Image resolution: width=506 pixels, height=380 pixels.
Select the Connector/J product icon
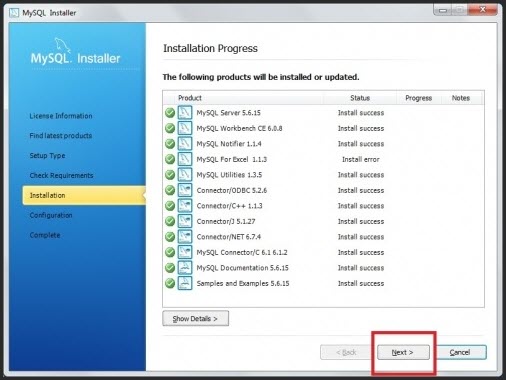pyautogui.click(x=185, y=221)
